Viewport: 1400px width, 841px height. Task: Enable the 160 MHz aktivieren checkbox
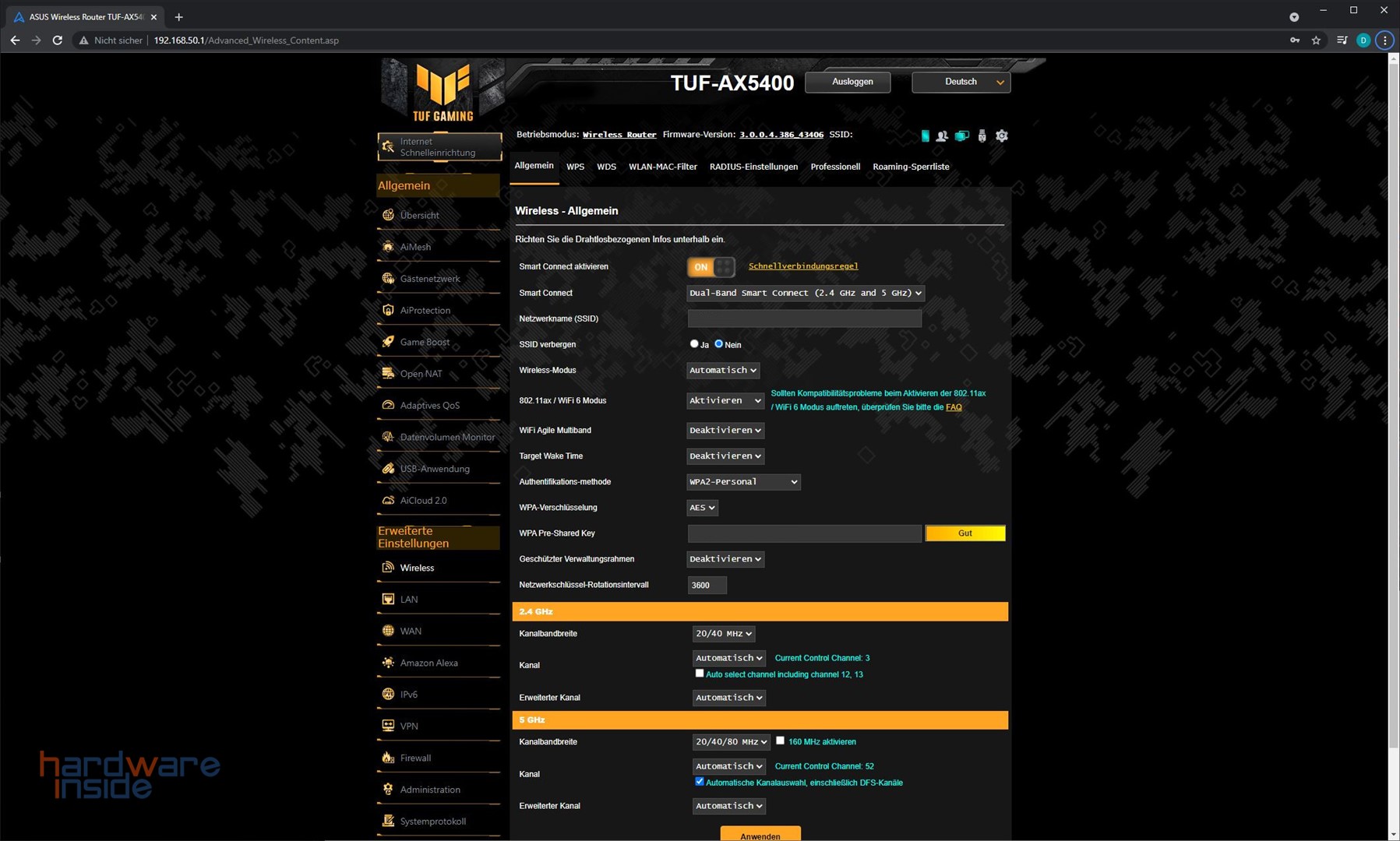(x=780, y=741)
